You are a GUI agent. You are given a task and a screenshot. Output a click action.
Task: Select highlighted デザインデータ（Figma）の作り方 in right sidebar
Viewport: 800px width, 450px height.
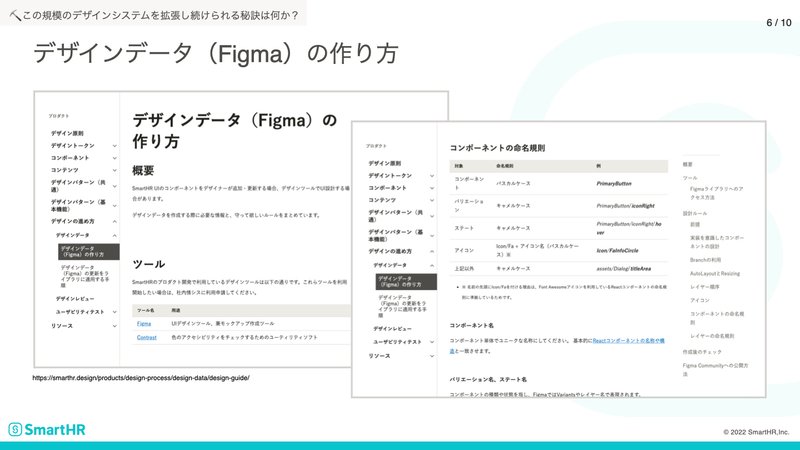[x=406, y=282]
